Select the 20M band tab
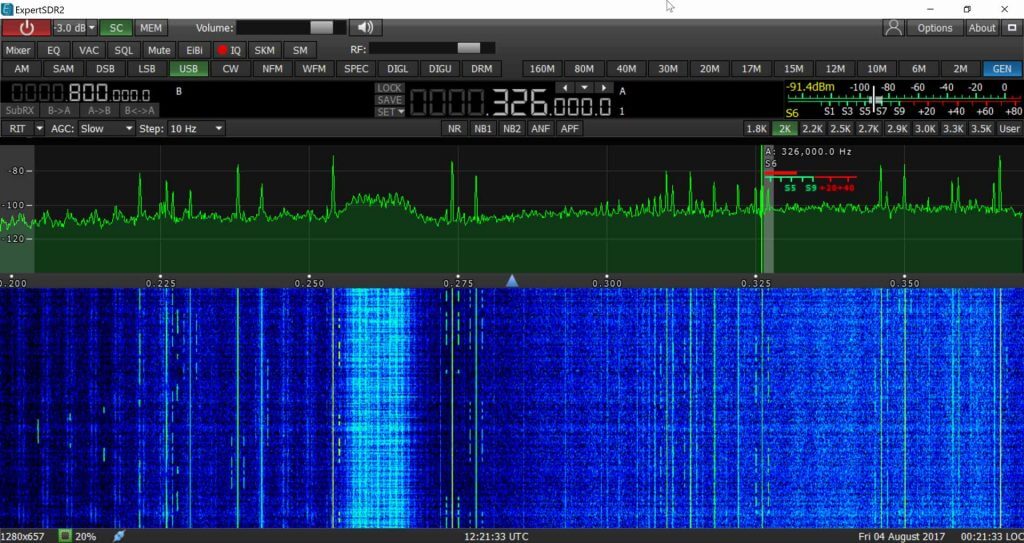 click(x=709, y=69)
